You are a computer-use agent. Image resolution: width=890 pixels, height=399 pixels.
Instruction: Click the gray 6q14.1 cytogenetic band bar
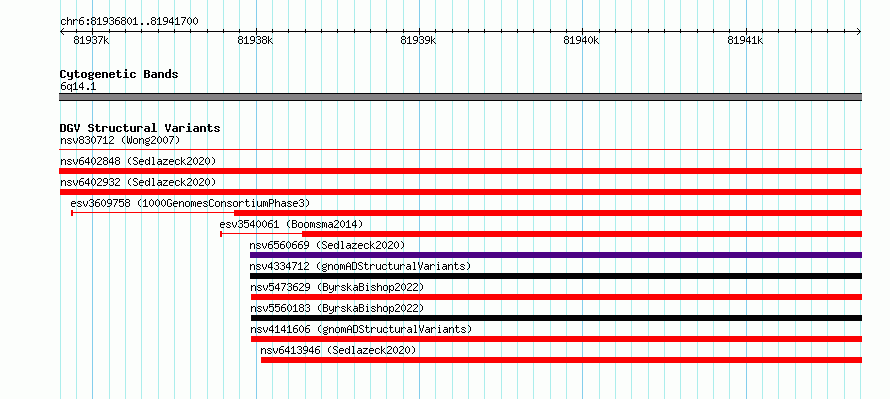[x=461, y=96]
